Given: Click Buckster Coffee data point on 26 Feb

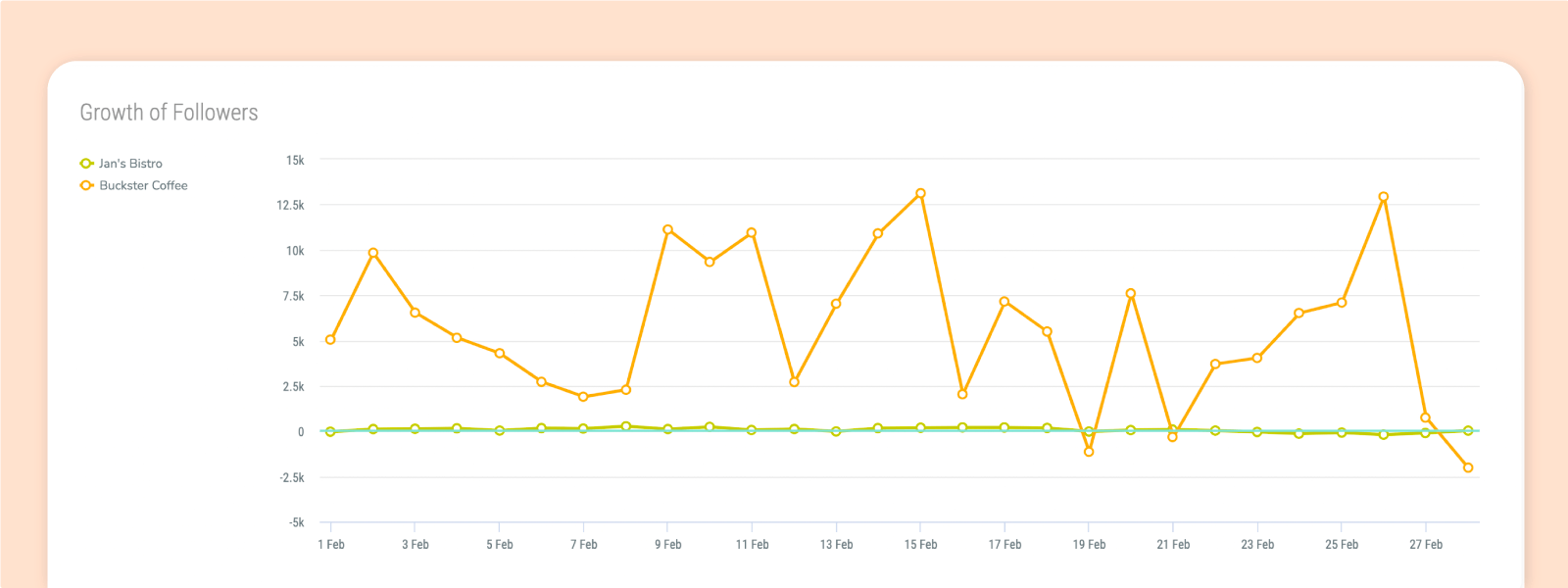Looking at the screenshot, I should [1384, 197].
